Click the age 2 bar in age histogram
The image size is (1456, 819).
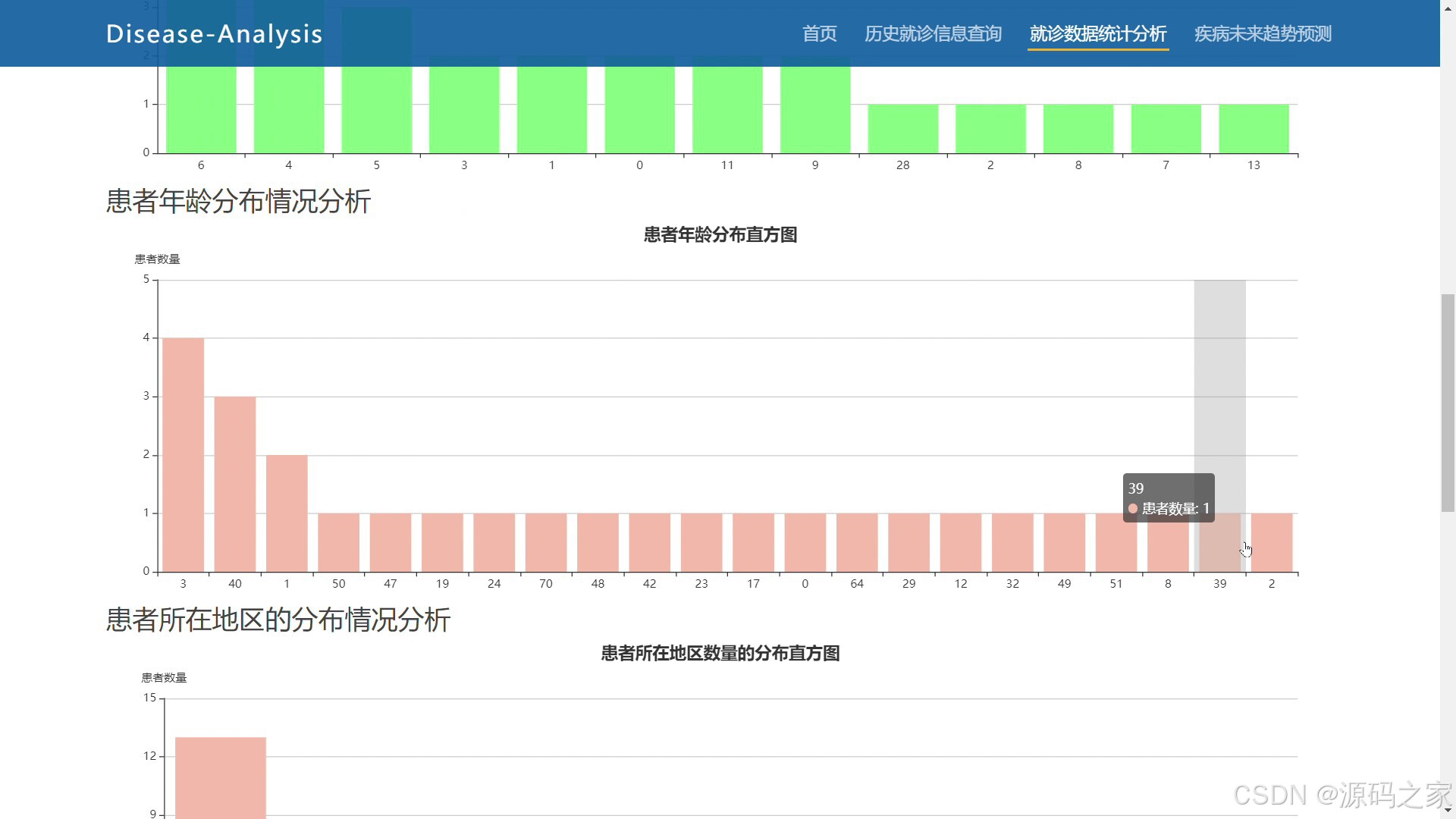pyautogui.click(x=1272, y=542)
